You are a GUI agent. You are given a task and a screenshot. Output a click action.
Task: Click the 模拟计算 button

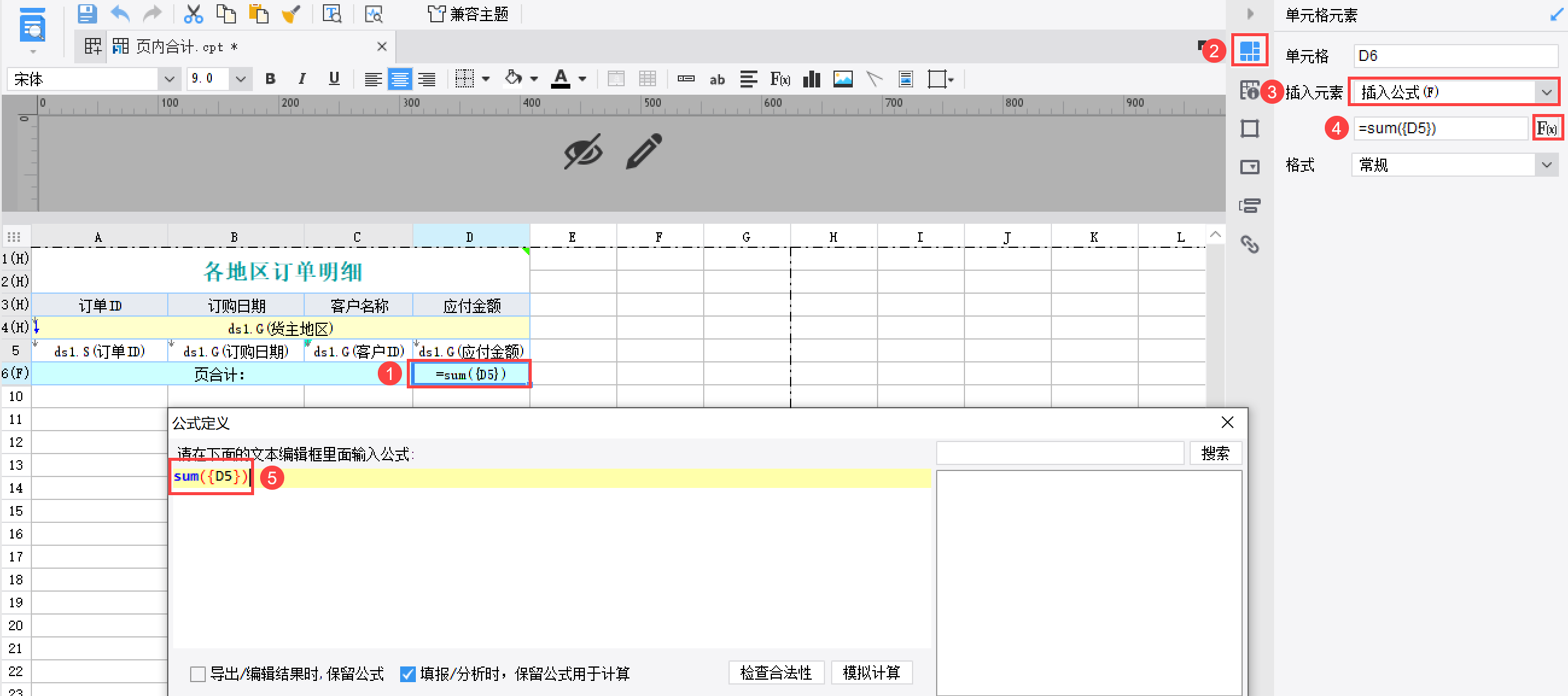pos(870,672)
